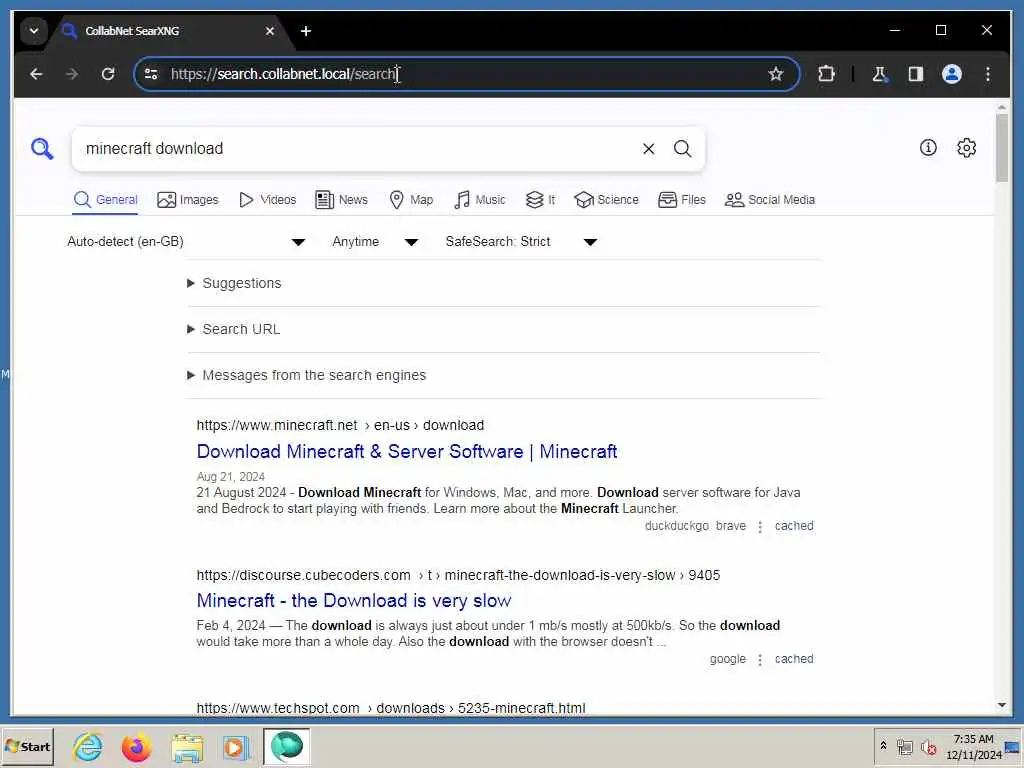The height and width of the screenshot is (768, 1024).
Task: Switch to the Files tab
Action: click(x=682, y=200)
